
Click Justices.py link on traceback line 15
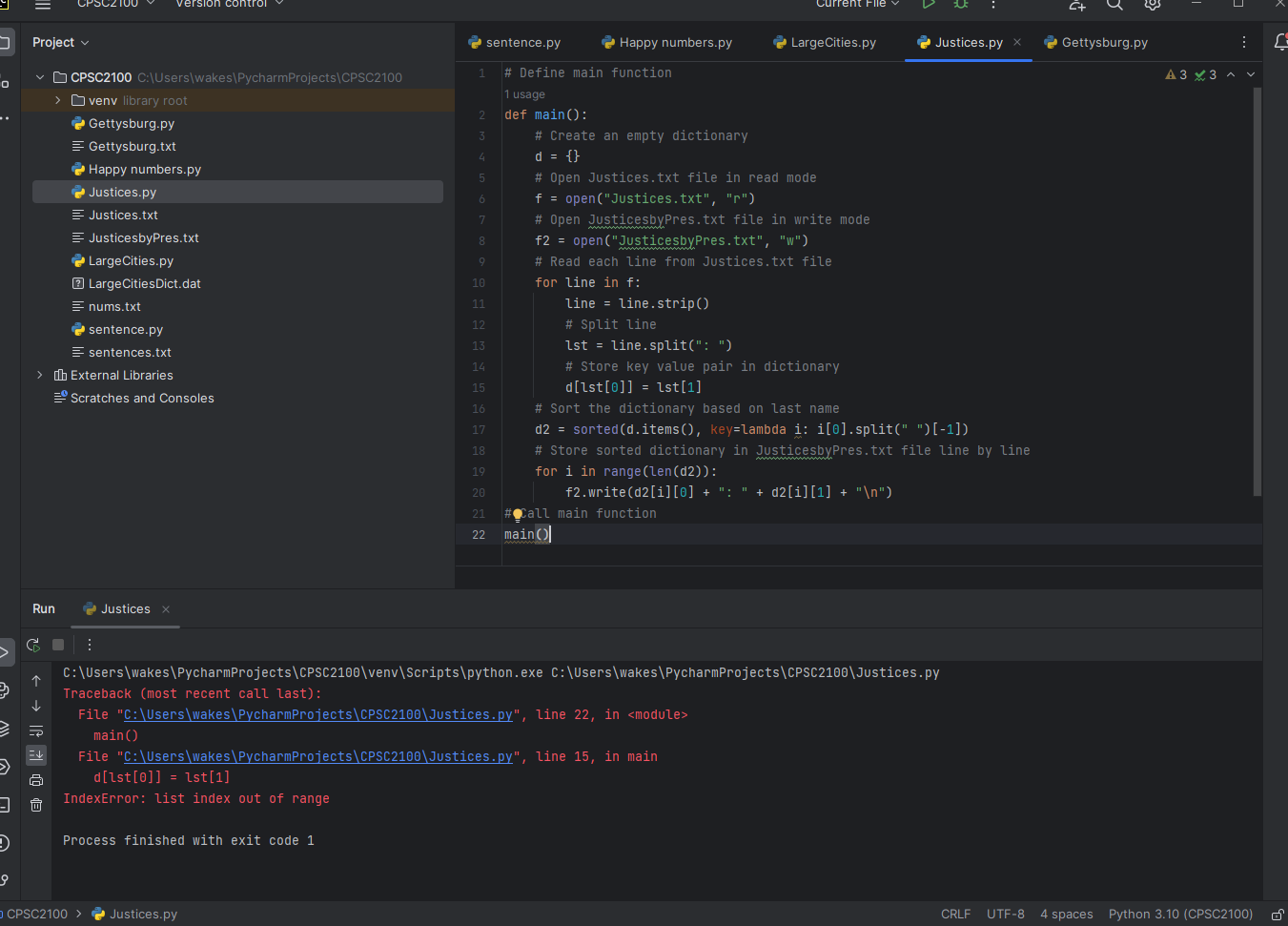pos(318,756)
